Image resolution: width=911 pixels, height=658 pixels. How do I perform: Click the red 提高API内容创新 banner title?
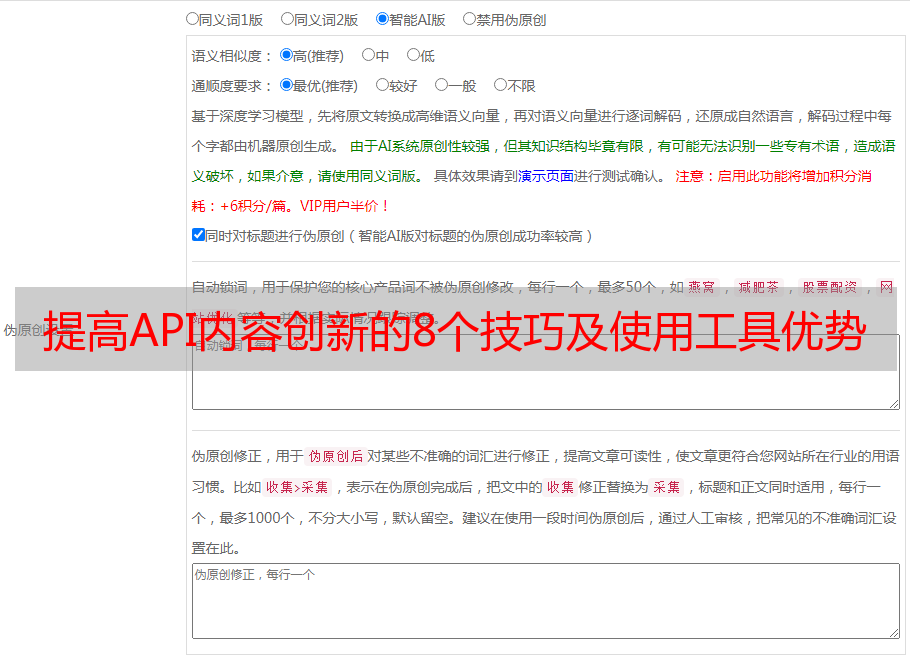click(x=455, y=329)
